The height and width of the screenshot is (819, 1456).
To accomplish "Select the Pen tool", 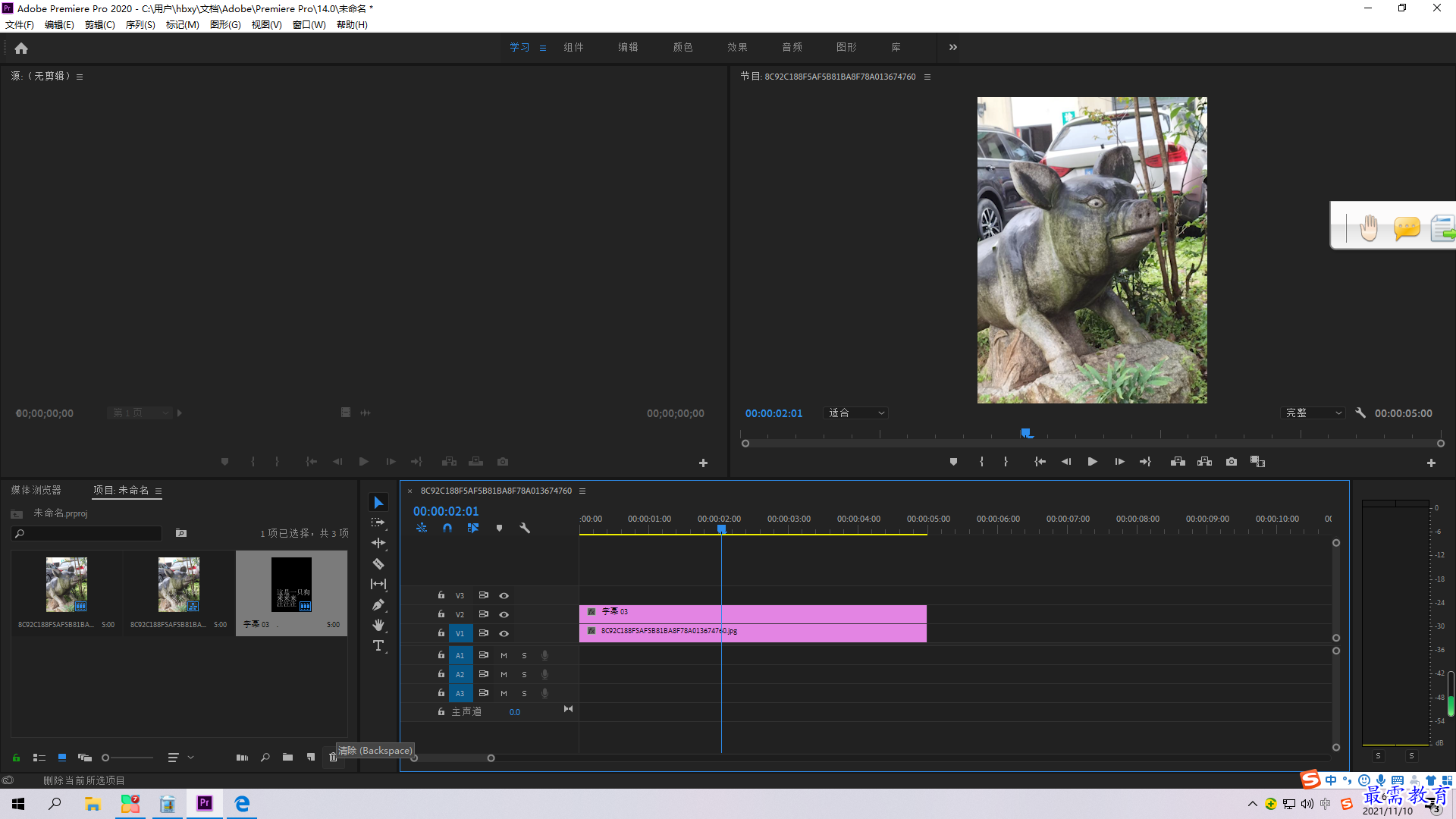I will pos(378,604).
